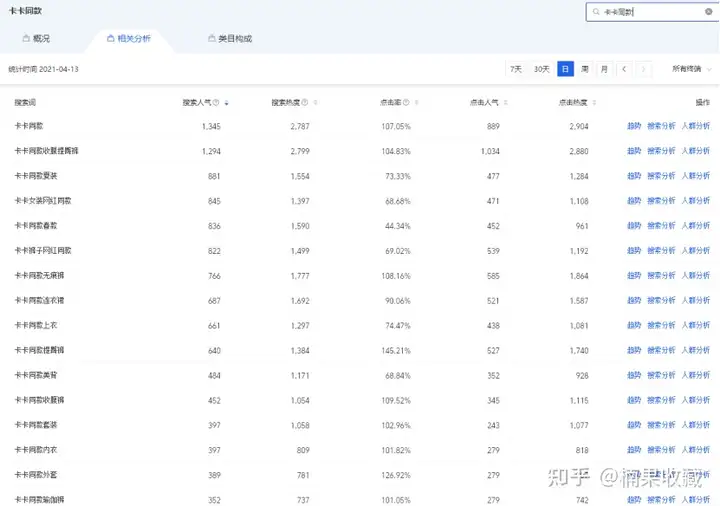
Task: Open the 类目构成 tab
Action: 230,39
